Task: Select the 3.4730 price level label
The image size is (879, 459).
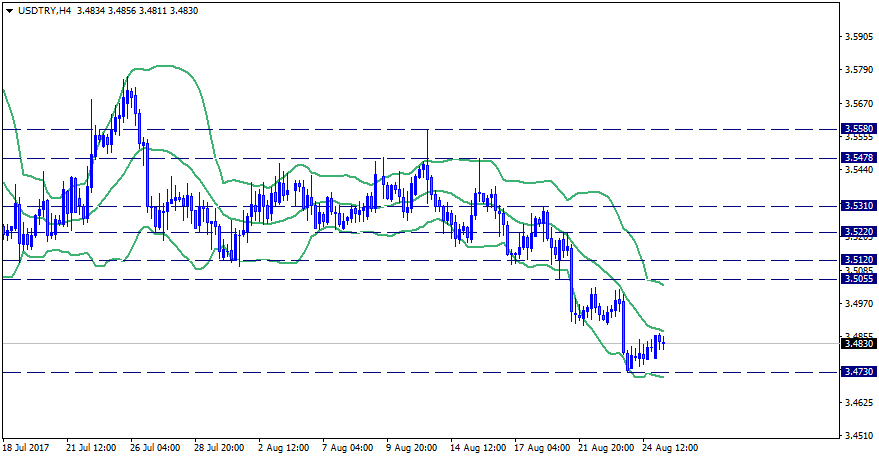Action: point(859,372)
